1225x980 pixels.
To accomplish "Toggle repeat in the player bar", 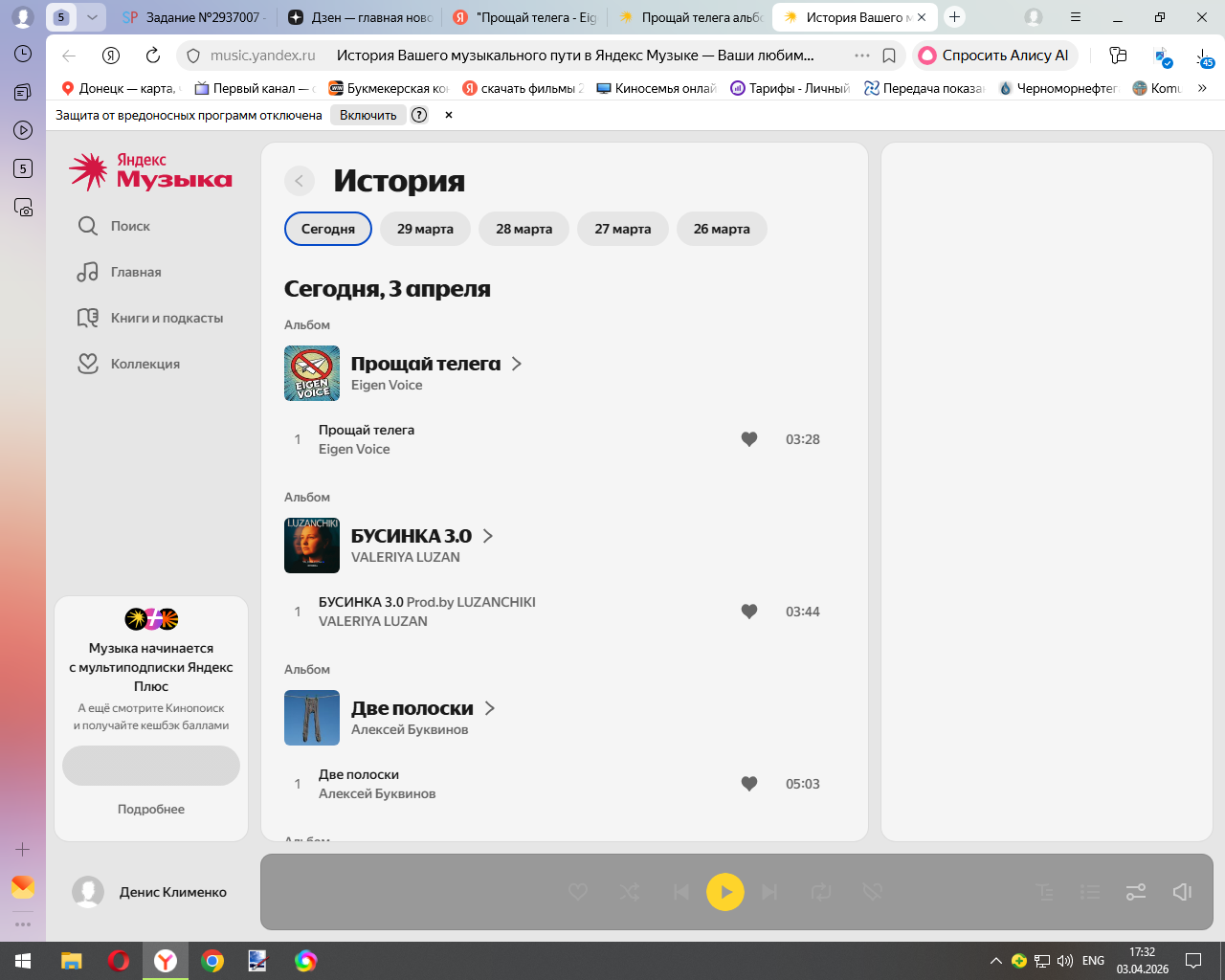I will pos(821,892).
